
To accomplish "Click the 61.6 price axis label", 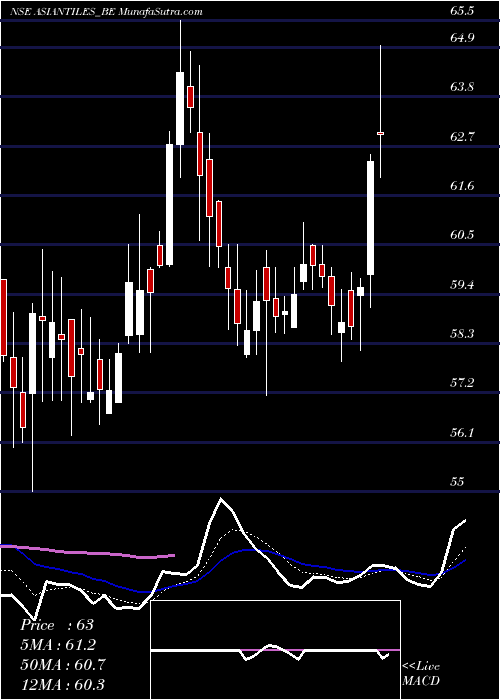I will pyautogui.click(x=462, y=186).
